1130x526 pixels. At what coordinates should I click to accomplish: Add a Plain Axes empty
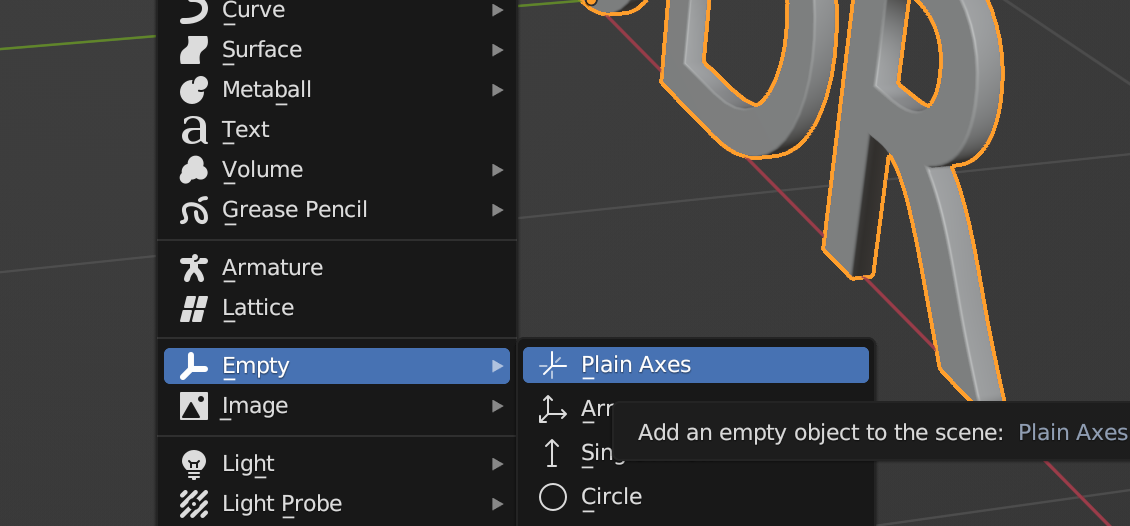(x=636, y=365)
